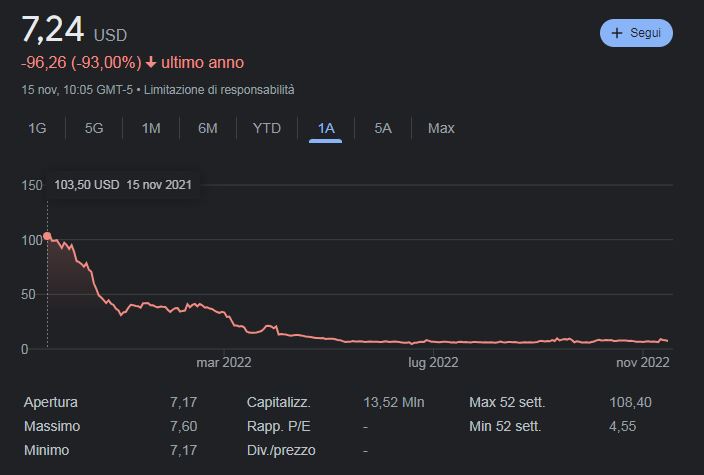Click the 150 y-axis label
This screenshot has height=475, width=704.
32,185
